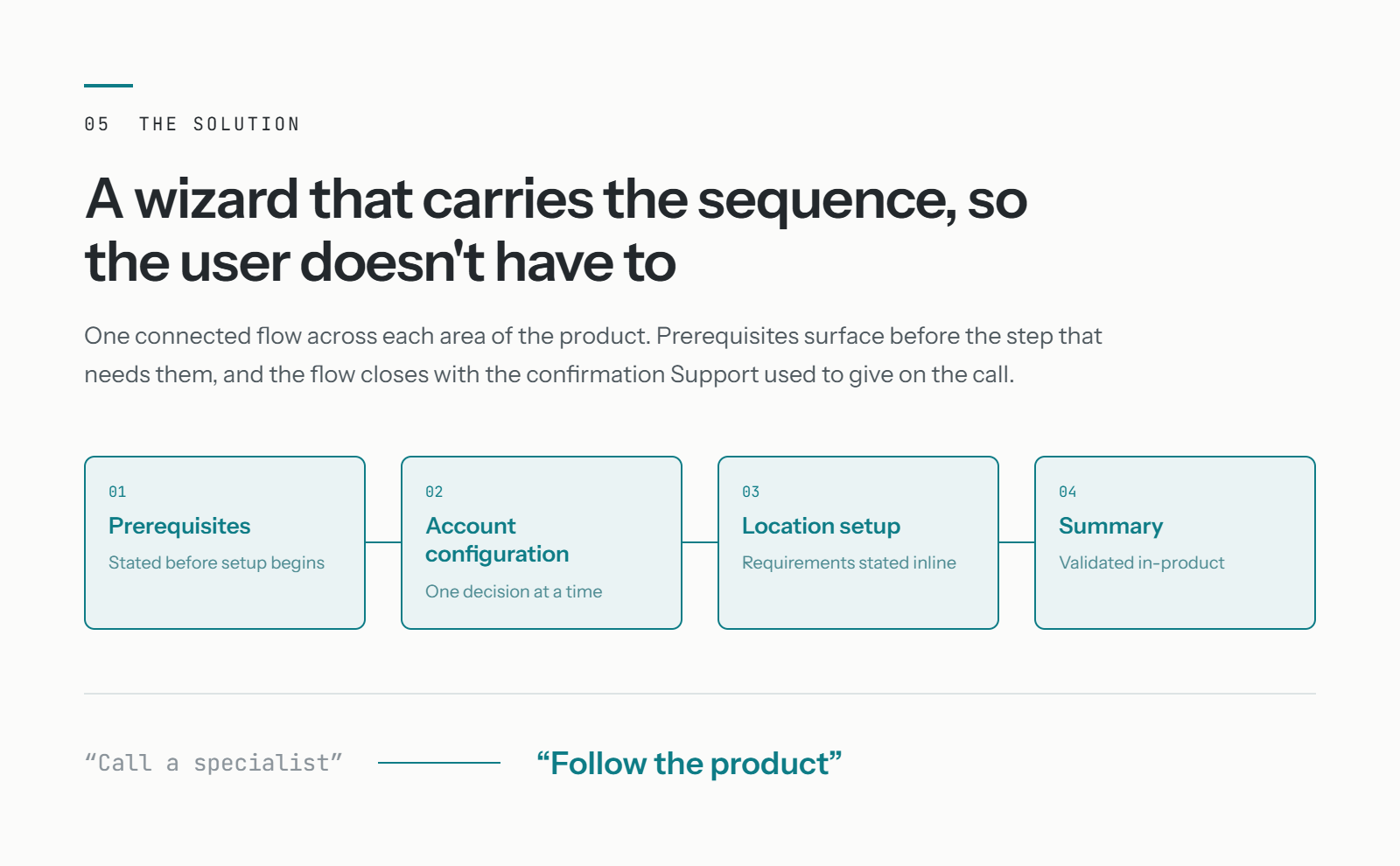Select the Account configuration card
The height and width of the screenshot is (866, 1400).
coord(542,542)
